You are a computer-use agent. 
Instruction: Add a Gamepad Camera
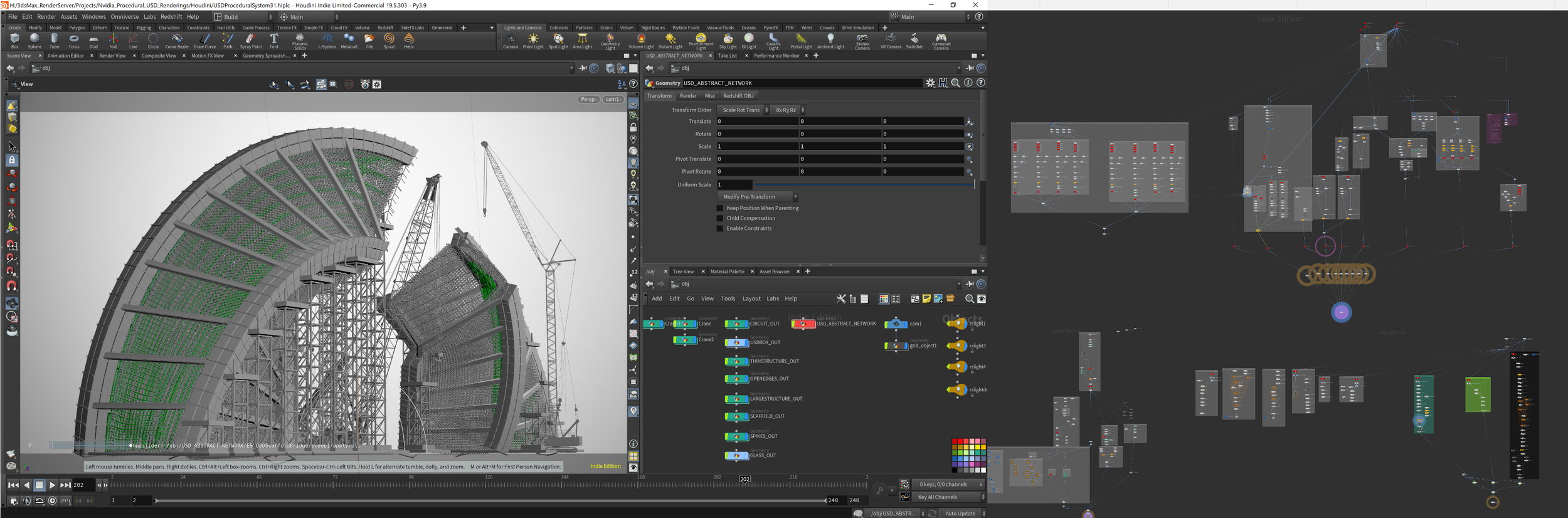point(941,42)
